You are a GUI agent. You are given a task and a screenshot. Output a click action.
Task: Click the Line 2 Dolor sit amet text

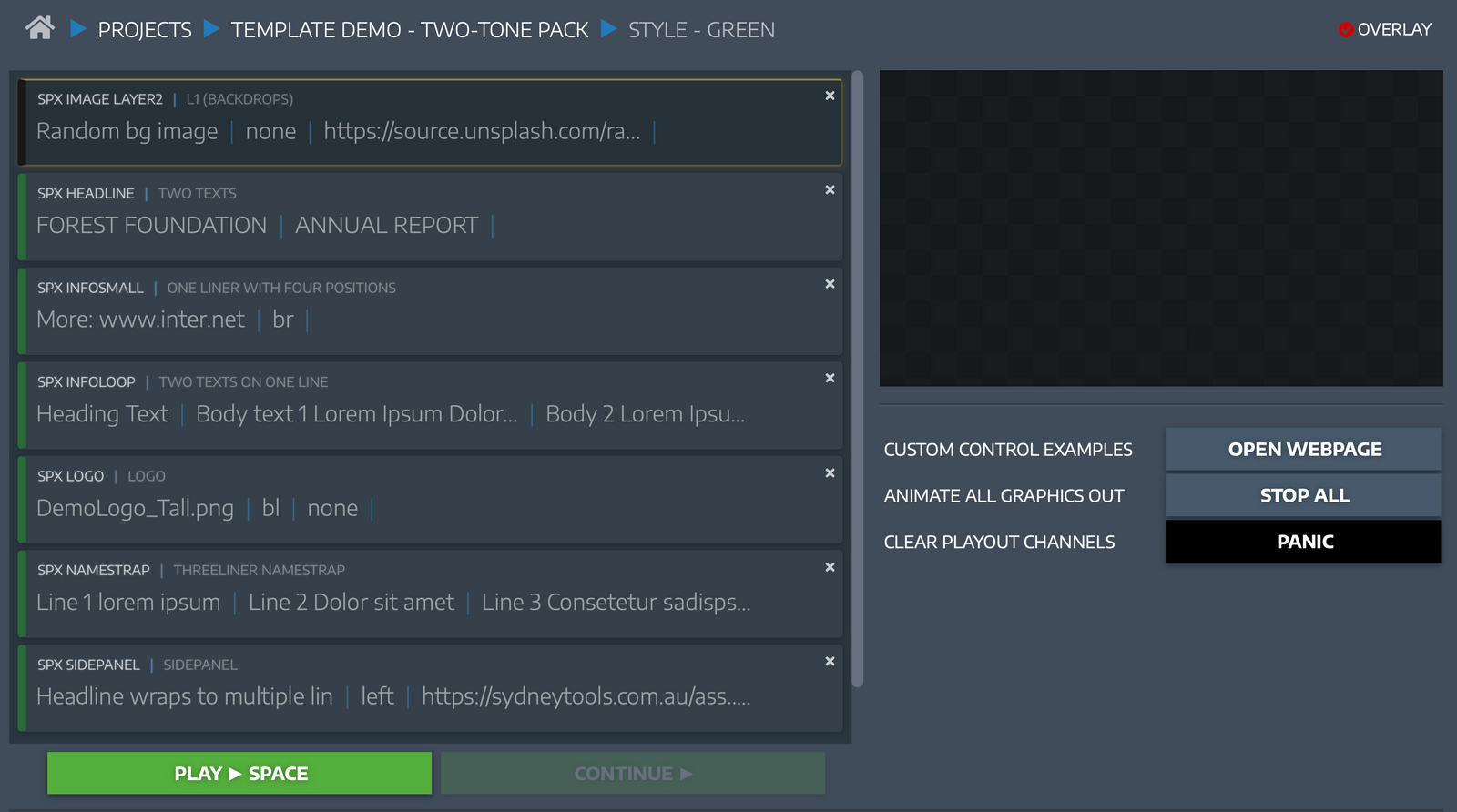[351, 603]
